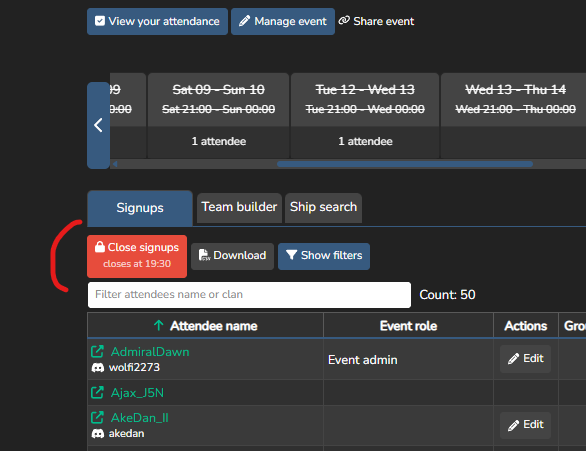Click the lock icon on Close signups
This screenshot has width=586, height=451.
[99, 247]
